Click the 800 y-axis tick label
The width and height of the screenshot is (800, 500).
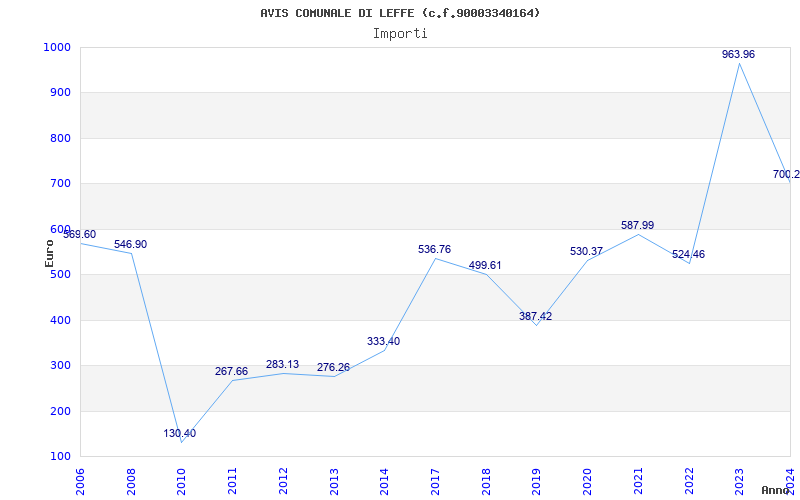tap(60, 138)
